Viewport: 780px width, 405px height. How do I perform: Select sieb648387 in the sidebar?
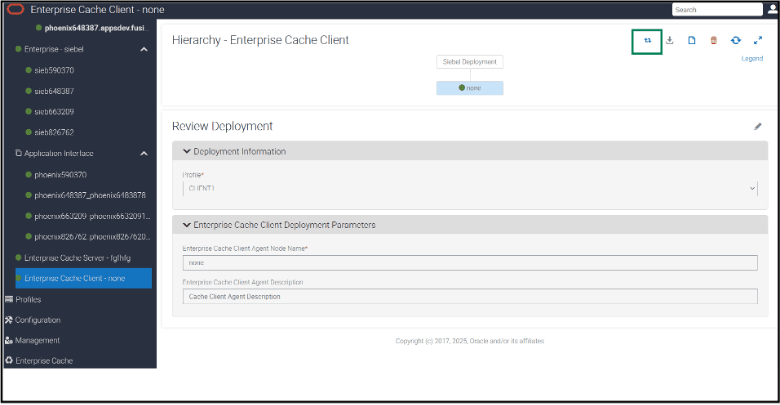pyautogui.click(x=54, y=91)
